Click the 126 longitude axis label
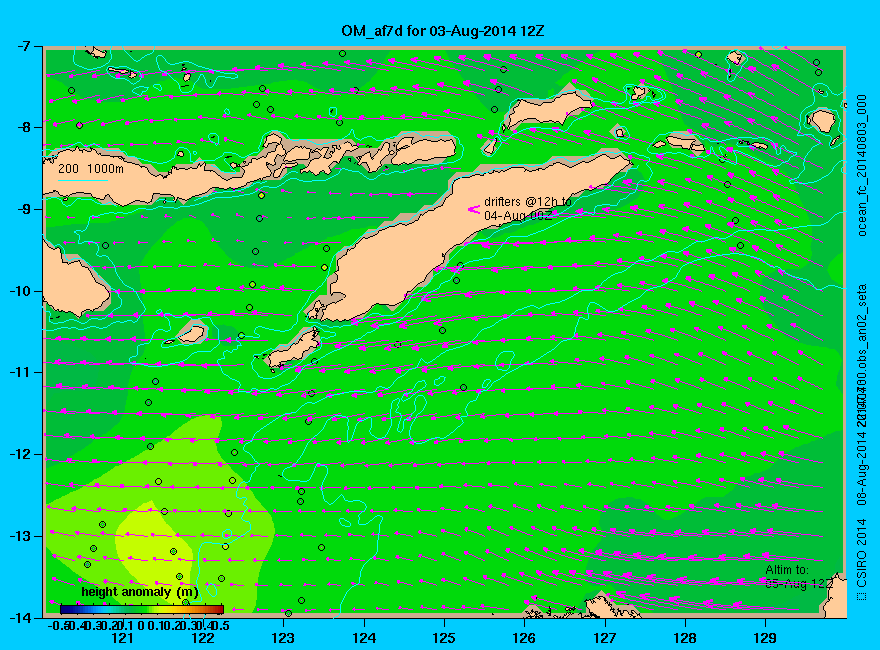 click(x=524, y=638)
